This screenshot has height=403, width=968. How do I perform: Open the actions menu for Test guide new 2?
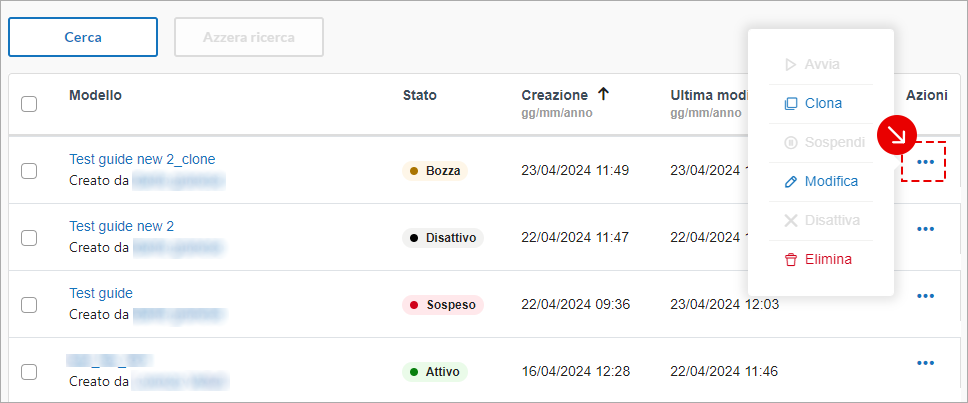[925, 229]
